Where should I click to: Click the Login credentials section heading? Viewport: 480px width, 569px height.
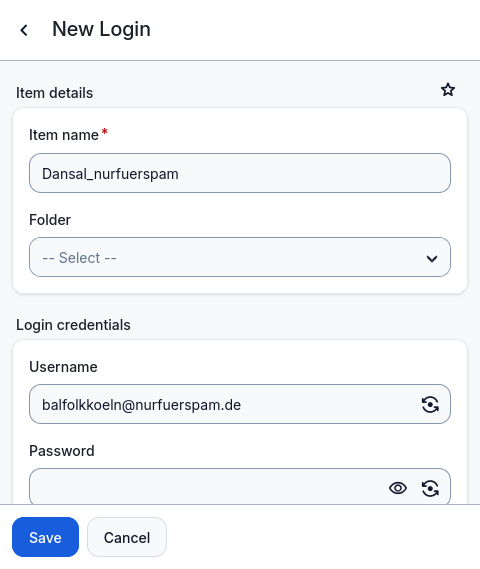pos(73,325)
